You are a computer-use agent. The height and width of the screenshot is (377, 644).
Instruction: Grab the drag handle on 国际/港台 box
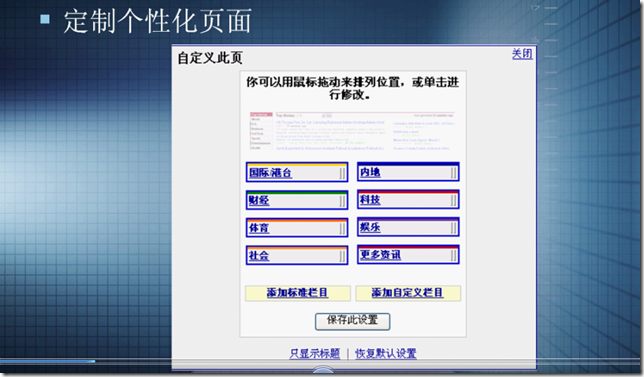tap(343, 174)
